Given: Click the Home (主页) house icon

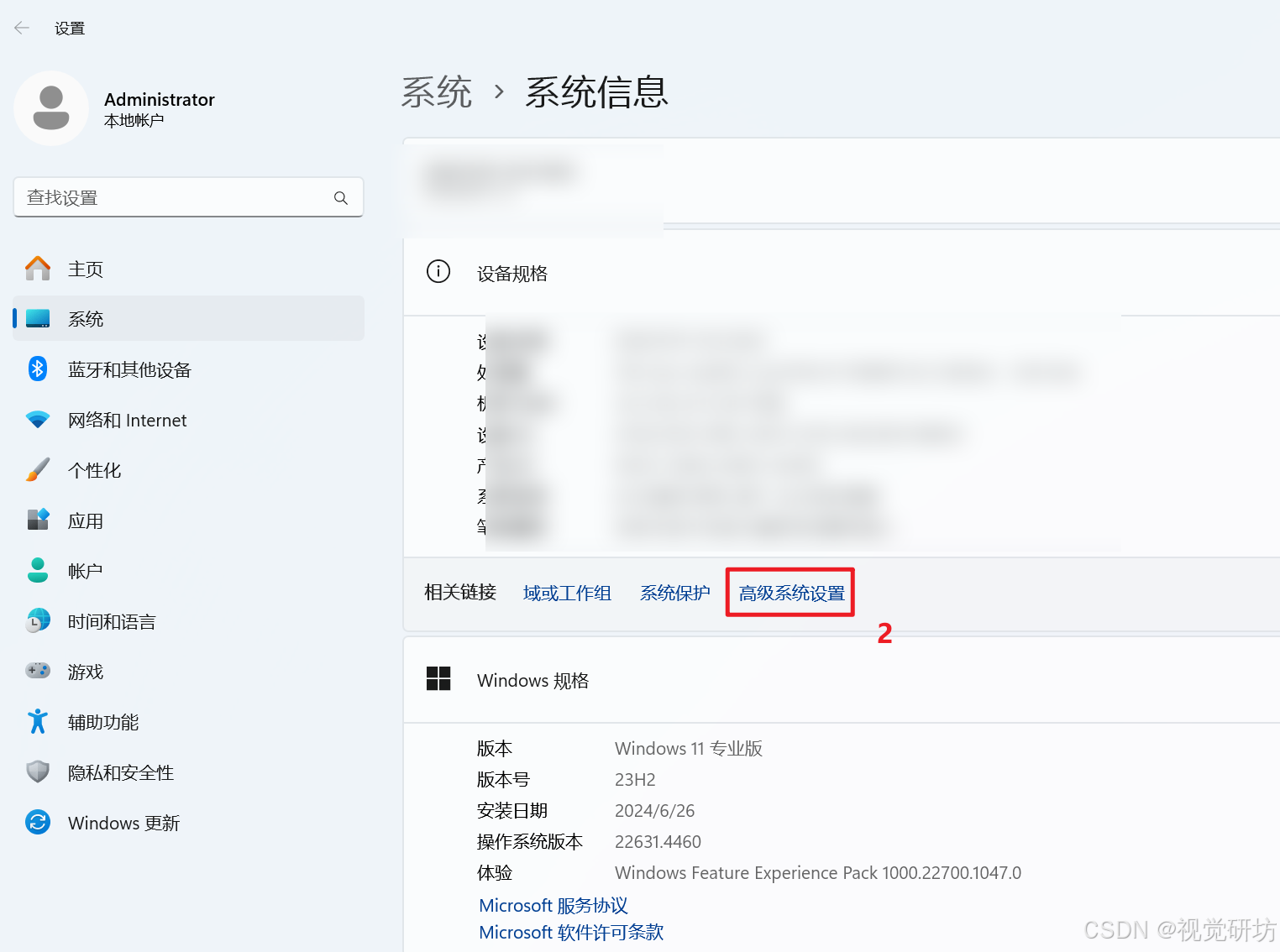Looking at the screenshot, I should point(38,269).
